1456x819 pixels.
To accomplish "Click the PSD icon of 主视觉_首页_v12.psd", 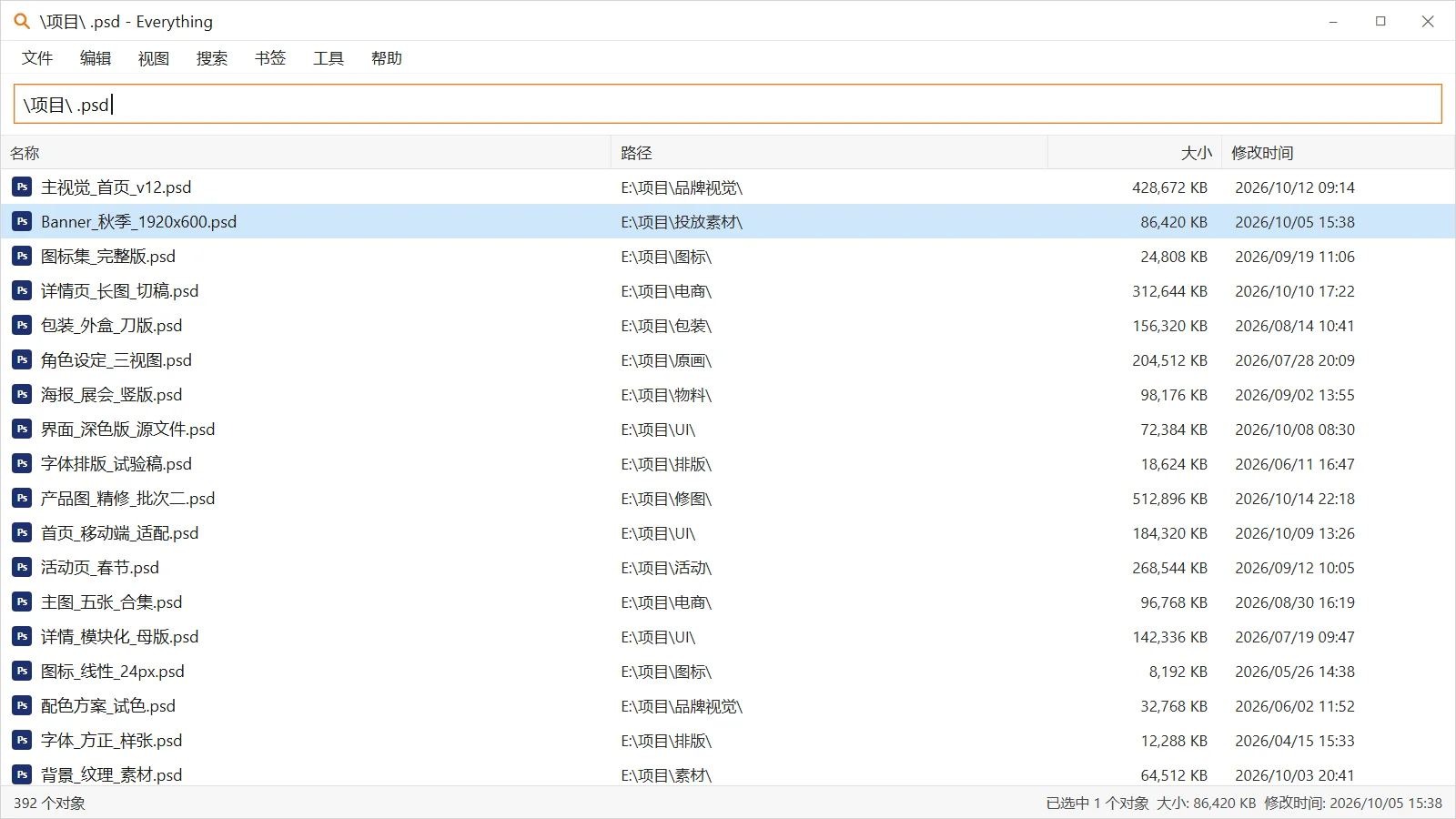I will click(22, 187).
